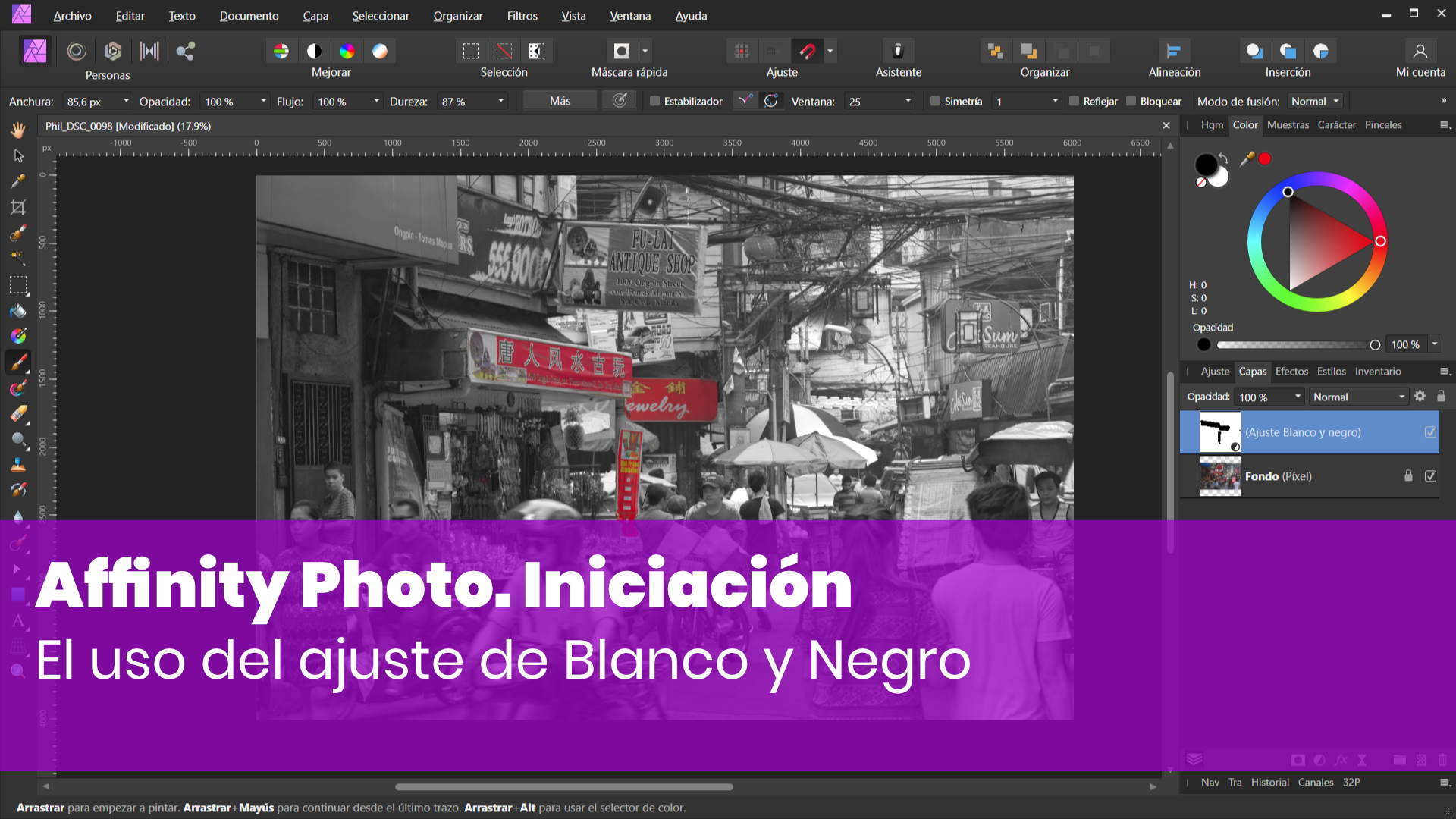Close the Phil_DSC_0098 document tab

coord(1166,126)
